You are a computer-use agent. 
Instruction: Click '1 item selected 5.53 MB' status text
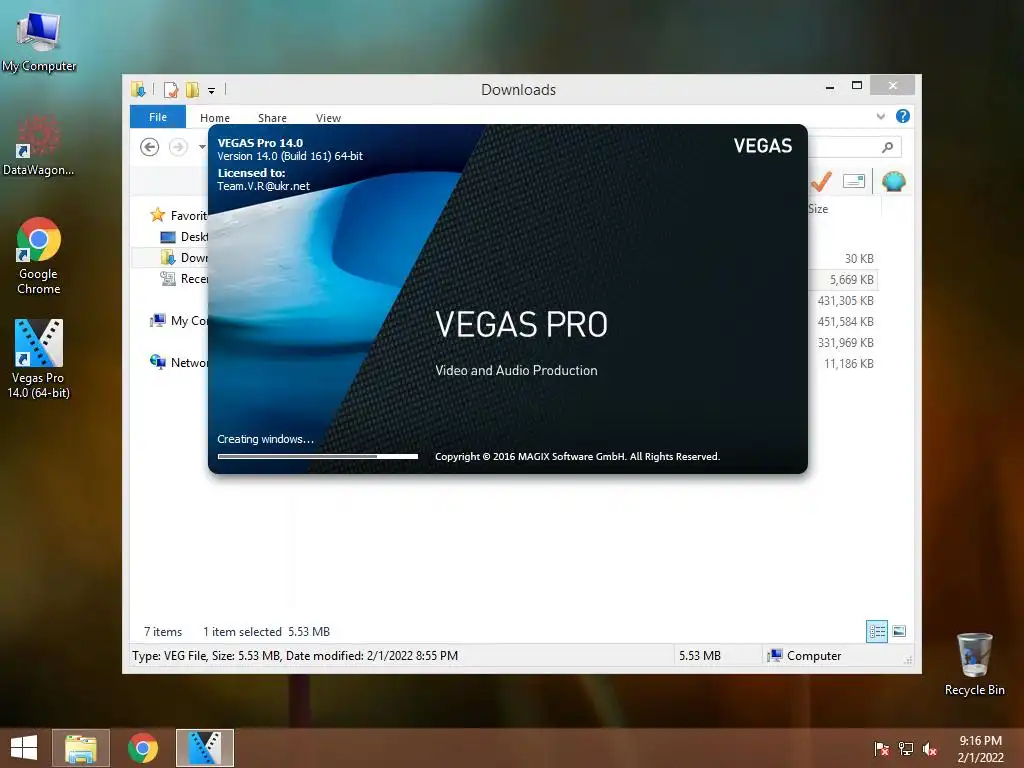[266, 632]
